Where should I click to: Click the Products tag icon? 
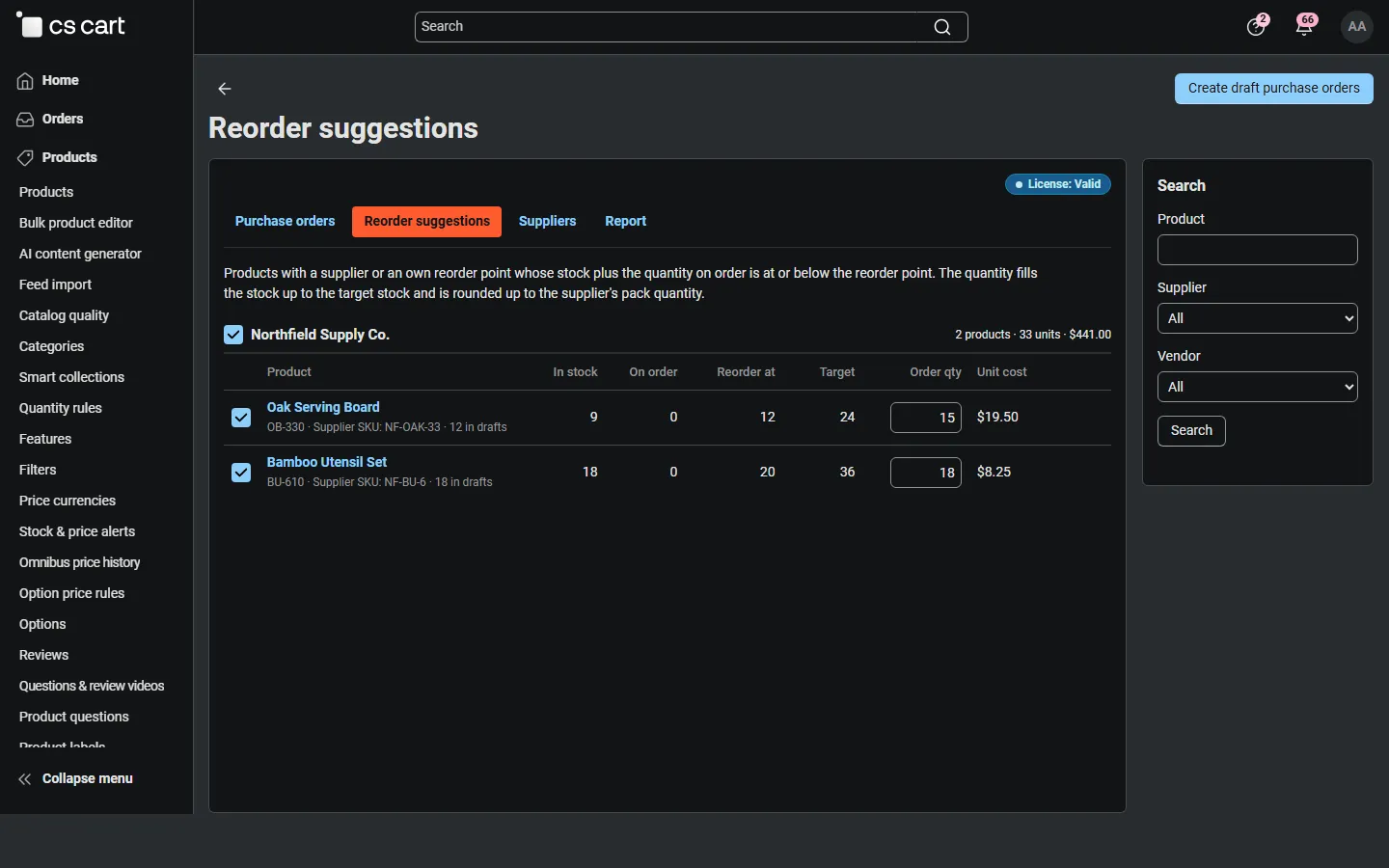click(x=25, y=158)
